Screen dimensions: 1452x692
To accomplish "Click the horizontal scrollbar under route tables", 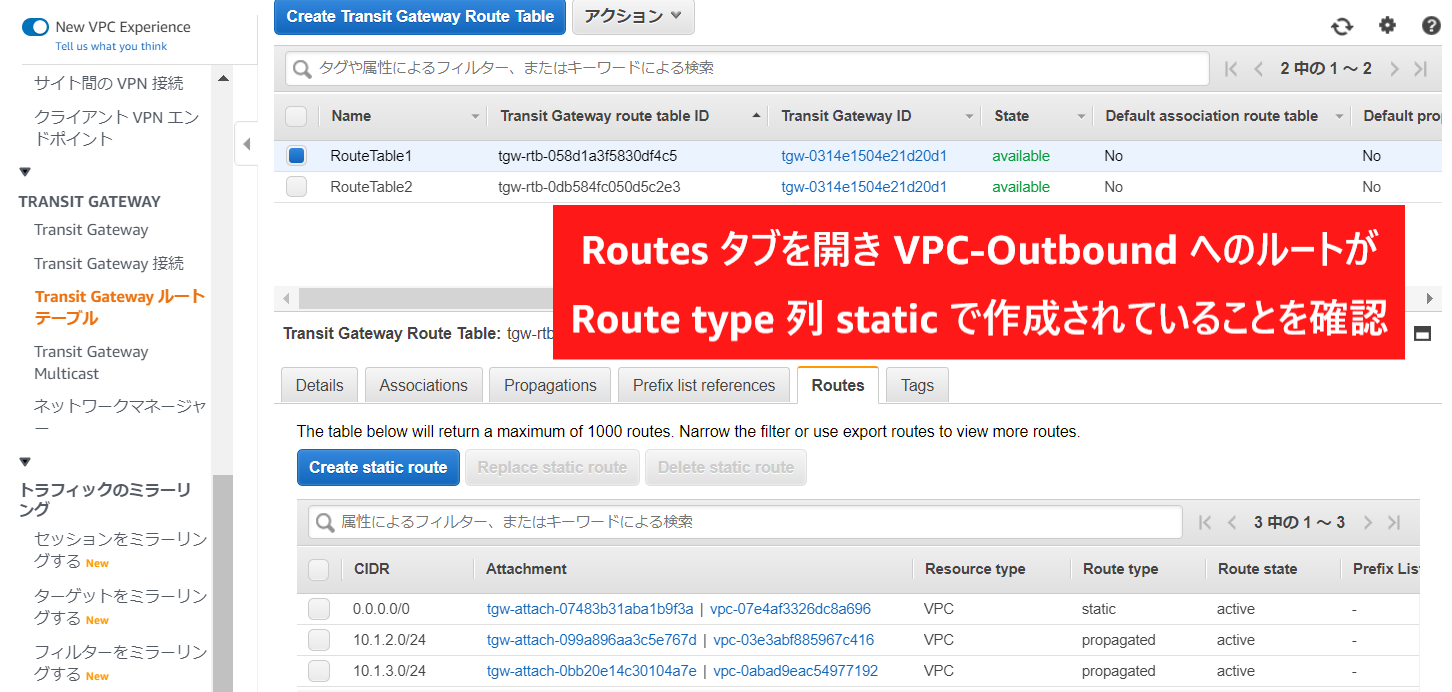I will pyautogui.click(x=420, y=298).
